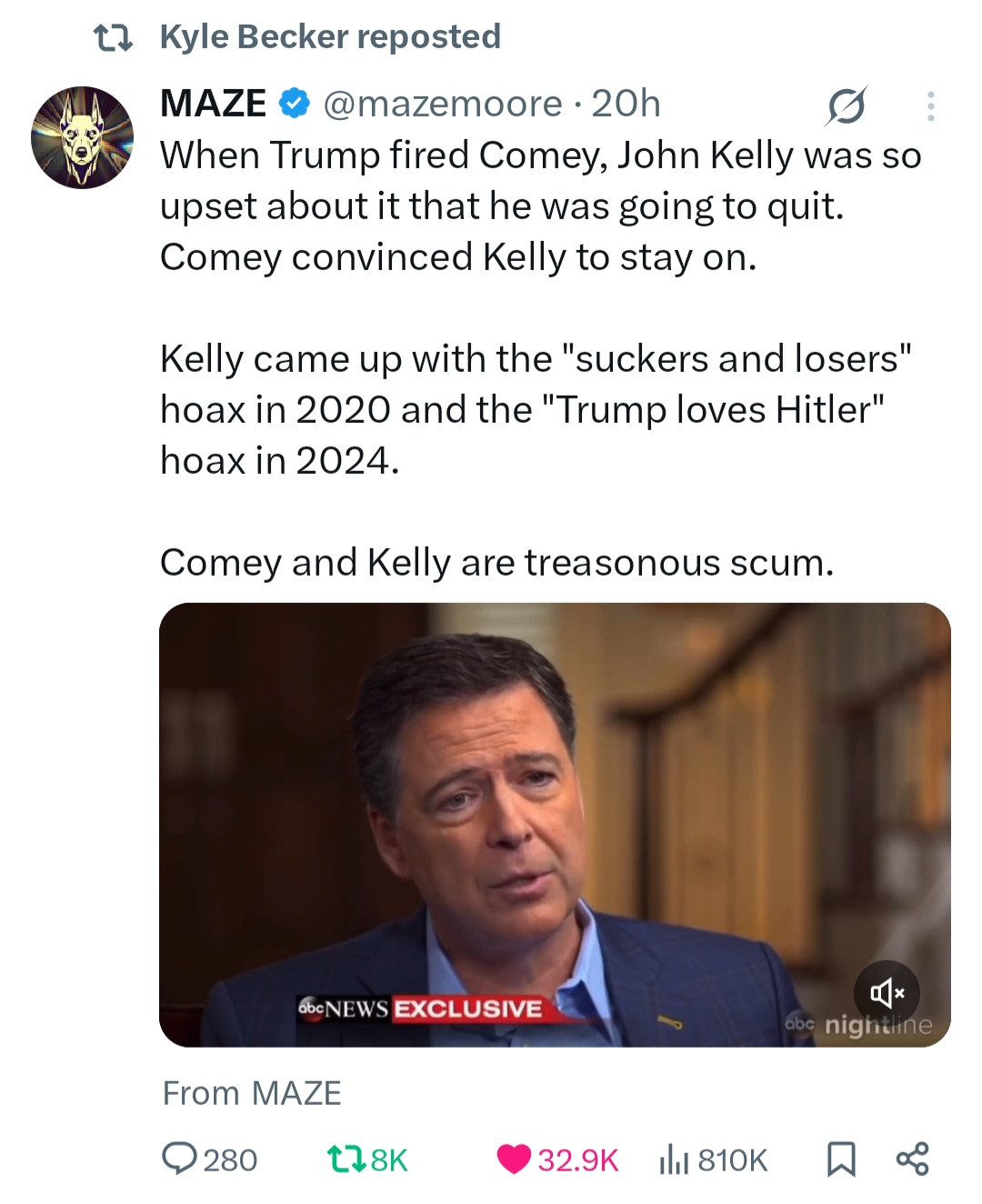The height and width of the screenshot is (1204, 982).
Task: Open the three-dot more options menu
Action: click(x=929, y=106)
